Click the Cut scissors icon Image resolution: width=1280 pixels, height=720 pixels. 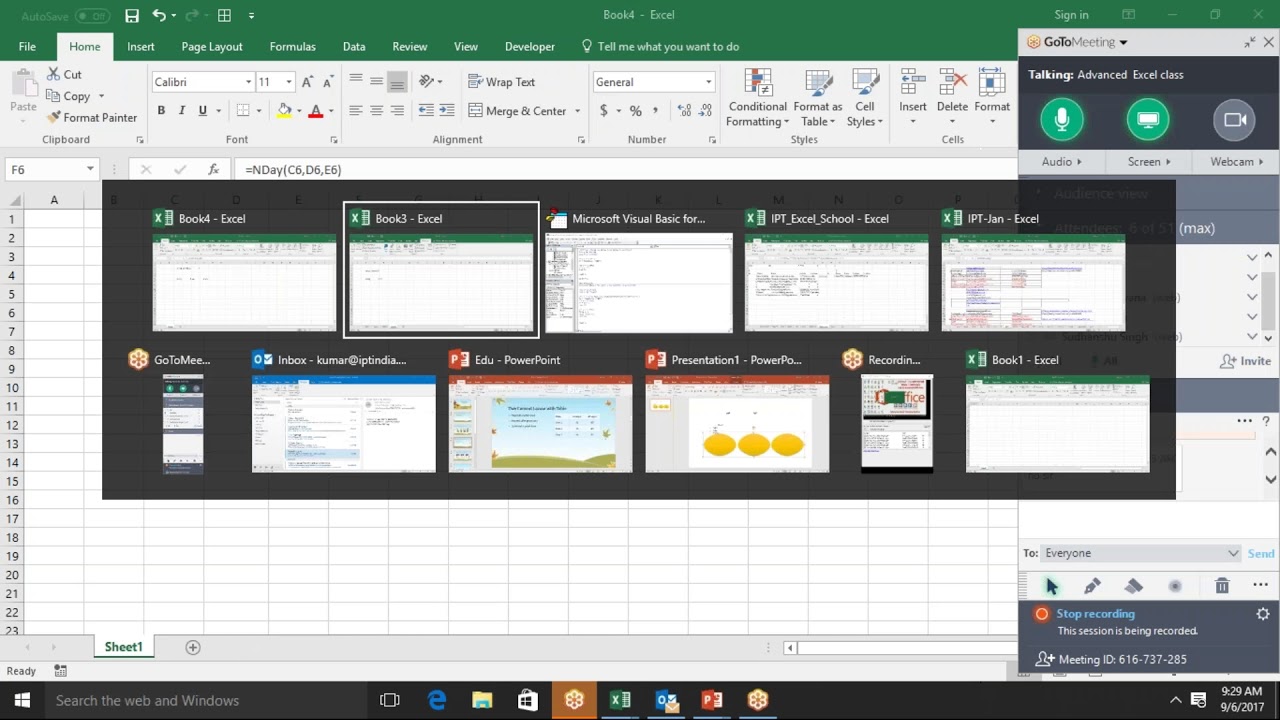(54, 74)
